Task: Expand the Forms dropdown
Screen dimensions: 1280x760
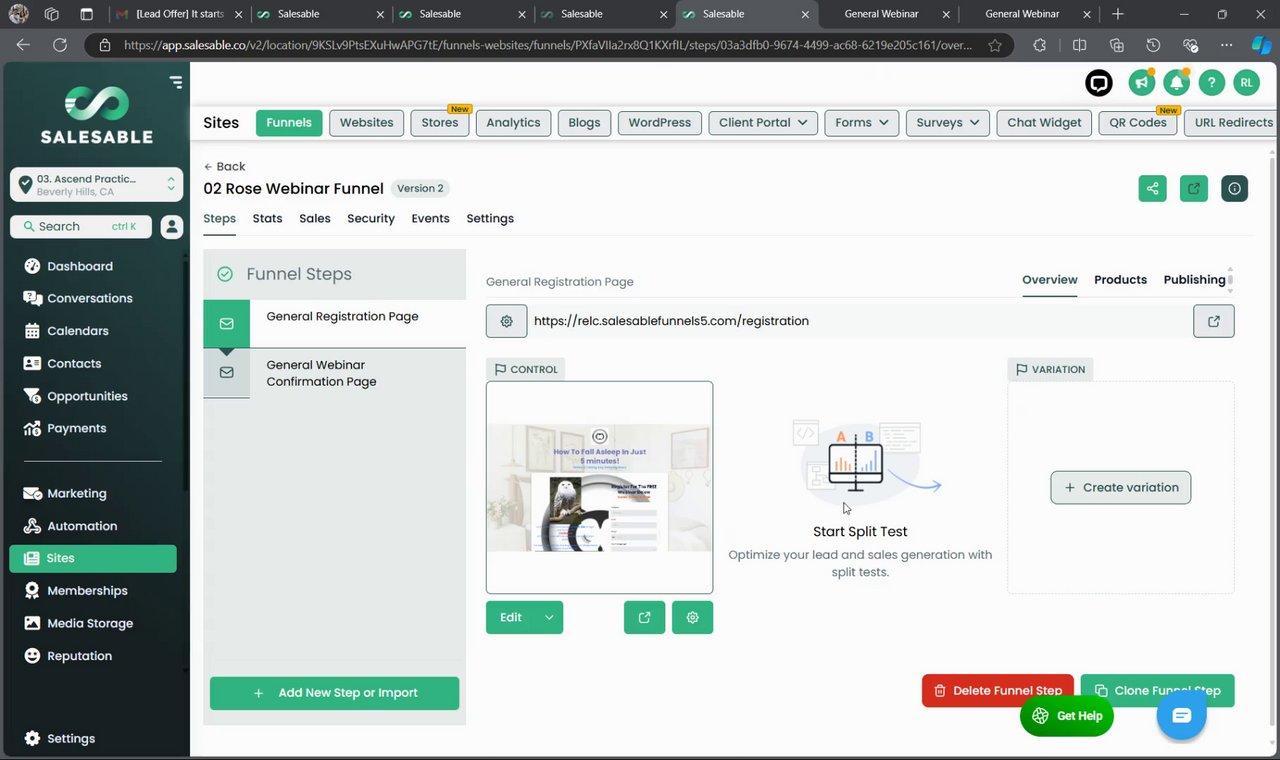Action: click(x=861, y=122)
